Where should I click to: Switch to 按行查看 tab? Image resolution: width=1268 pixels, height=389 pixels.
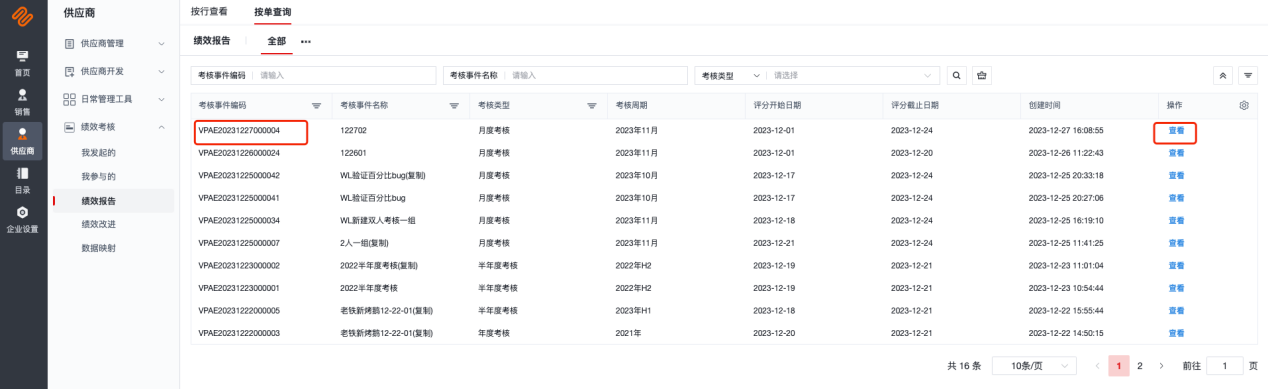point(209,11)
